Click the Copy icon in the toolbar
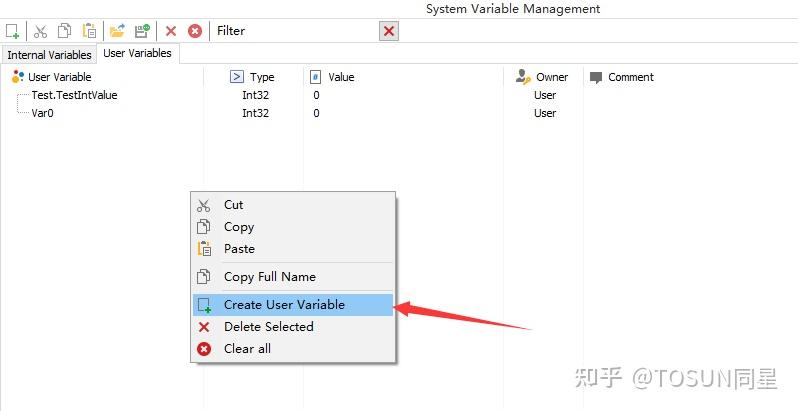Screen dimensions: 798x411 pos(65,31)
